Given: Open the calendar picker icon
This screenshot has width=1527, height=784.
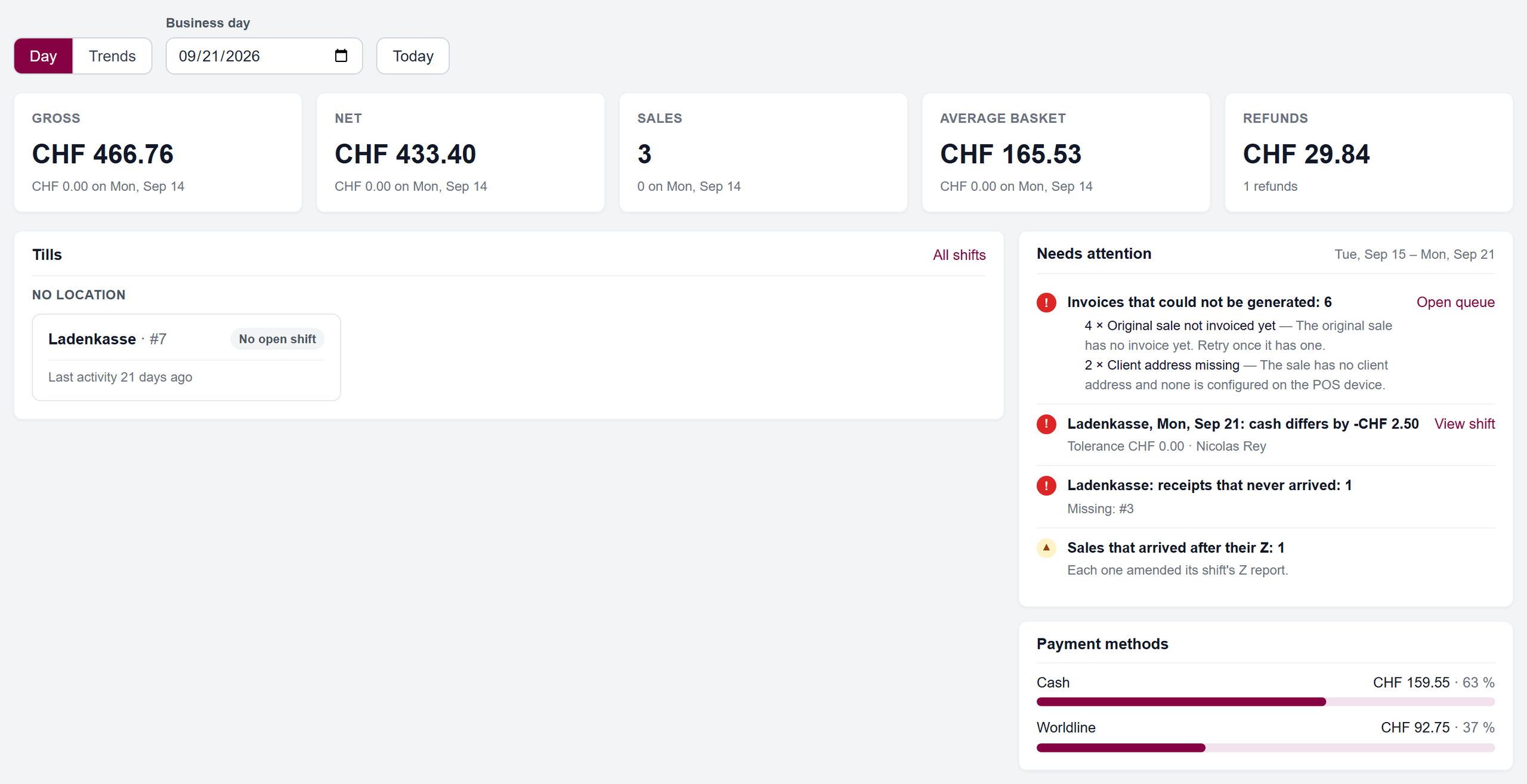Looking at the screenshot, I should point(341,55).
